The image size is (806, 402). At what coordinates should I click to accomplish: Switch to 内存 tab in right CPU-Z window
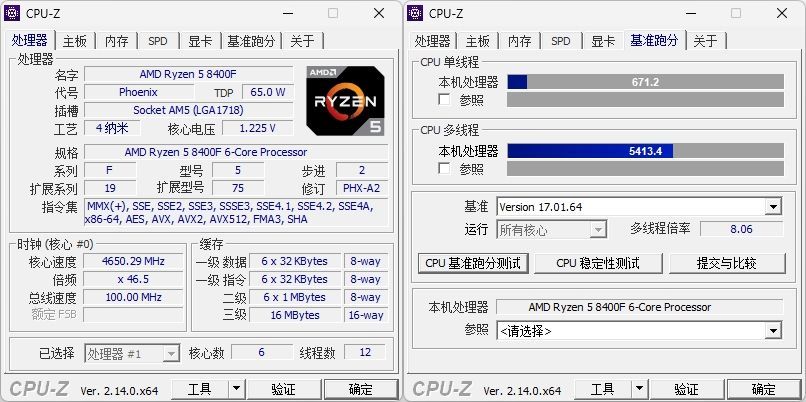pos(519,41)
